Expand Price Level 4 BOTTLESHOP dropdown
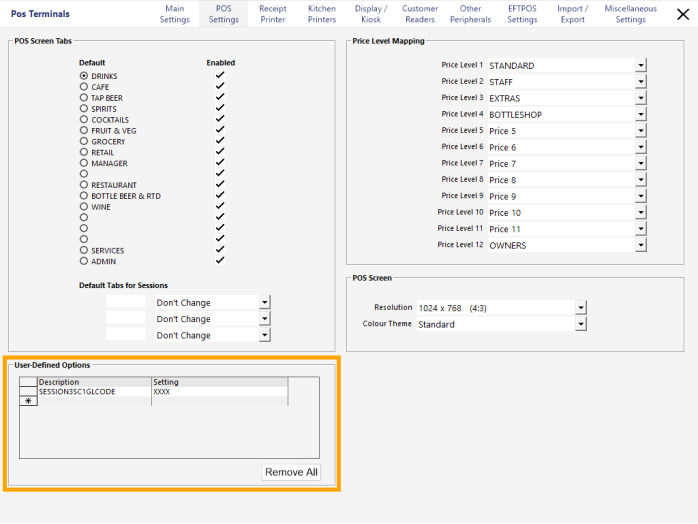The height and width of the screenshot is (524, 698). [641, 114]
